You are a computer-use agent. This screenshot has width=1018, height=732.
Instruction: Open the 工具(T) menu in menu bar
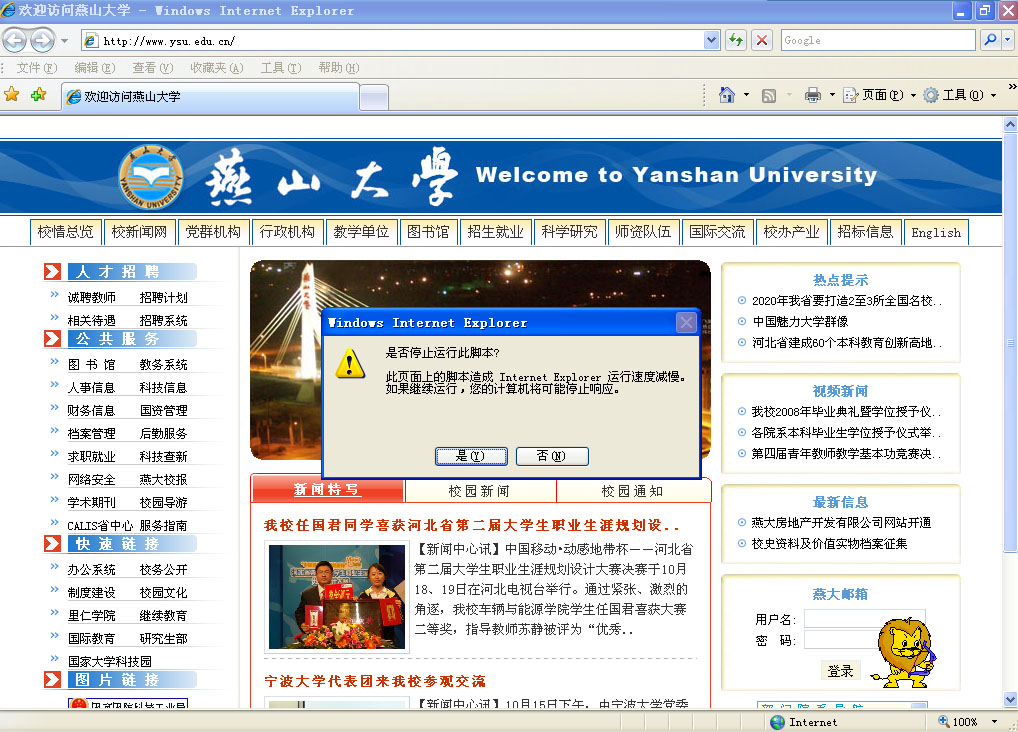click(280, 68)
